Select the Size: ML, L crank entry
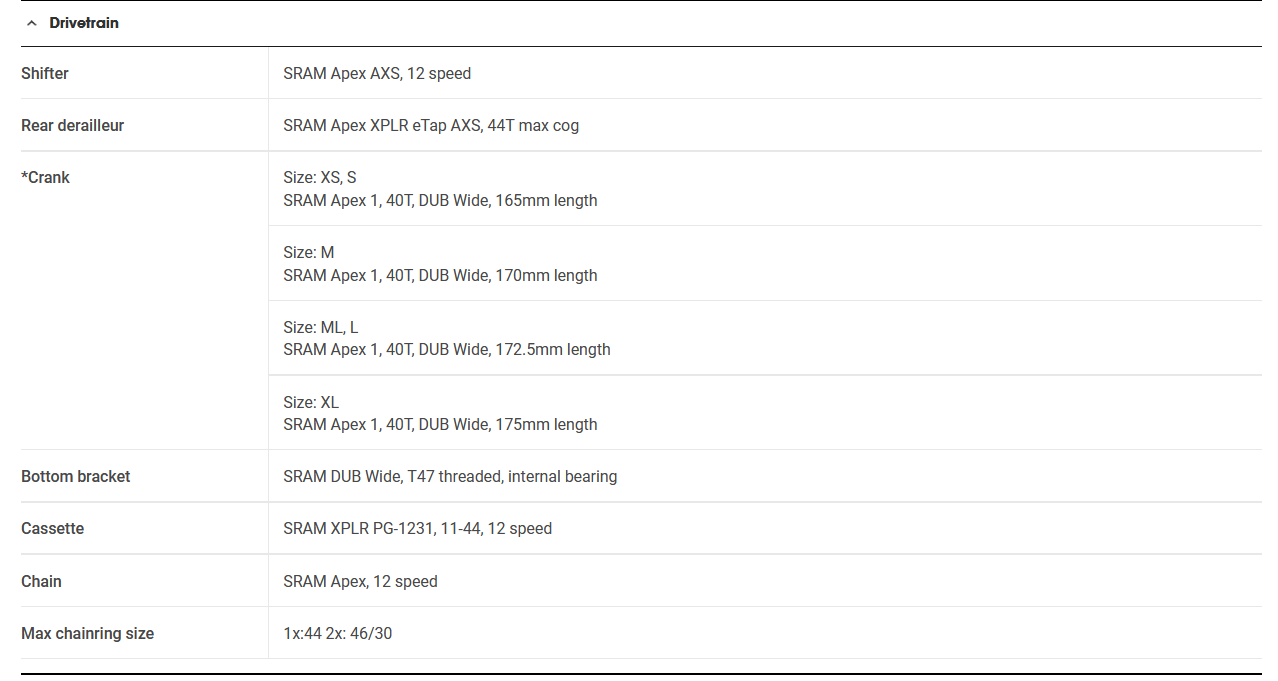 pos(321,327)
